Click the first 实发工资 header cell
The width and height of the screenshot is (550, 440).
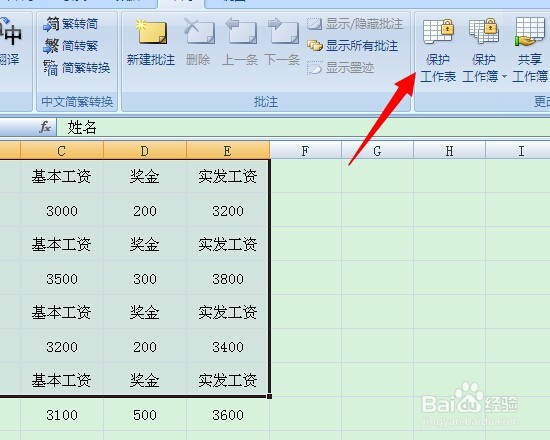228,176
